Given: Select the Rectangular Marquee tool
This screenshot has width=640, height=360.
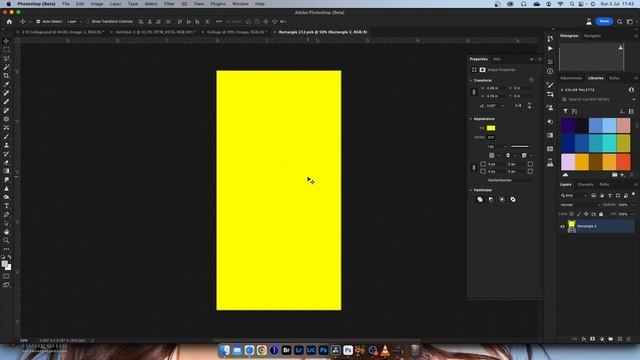Looking at the screenshot, I should point(6,50).
